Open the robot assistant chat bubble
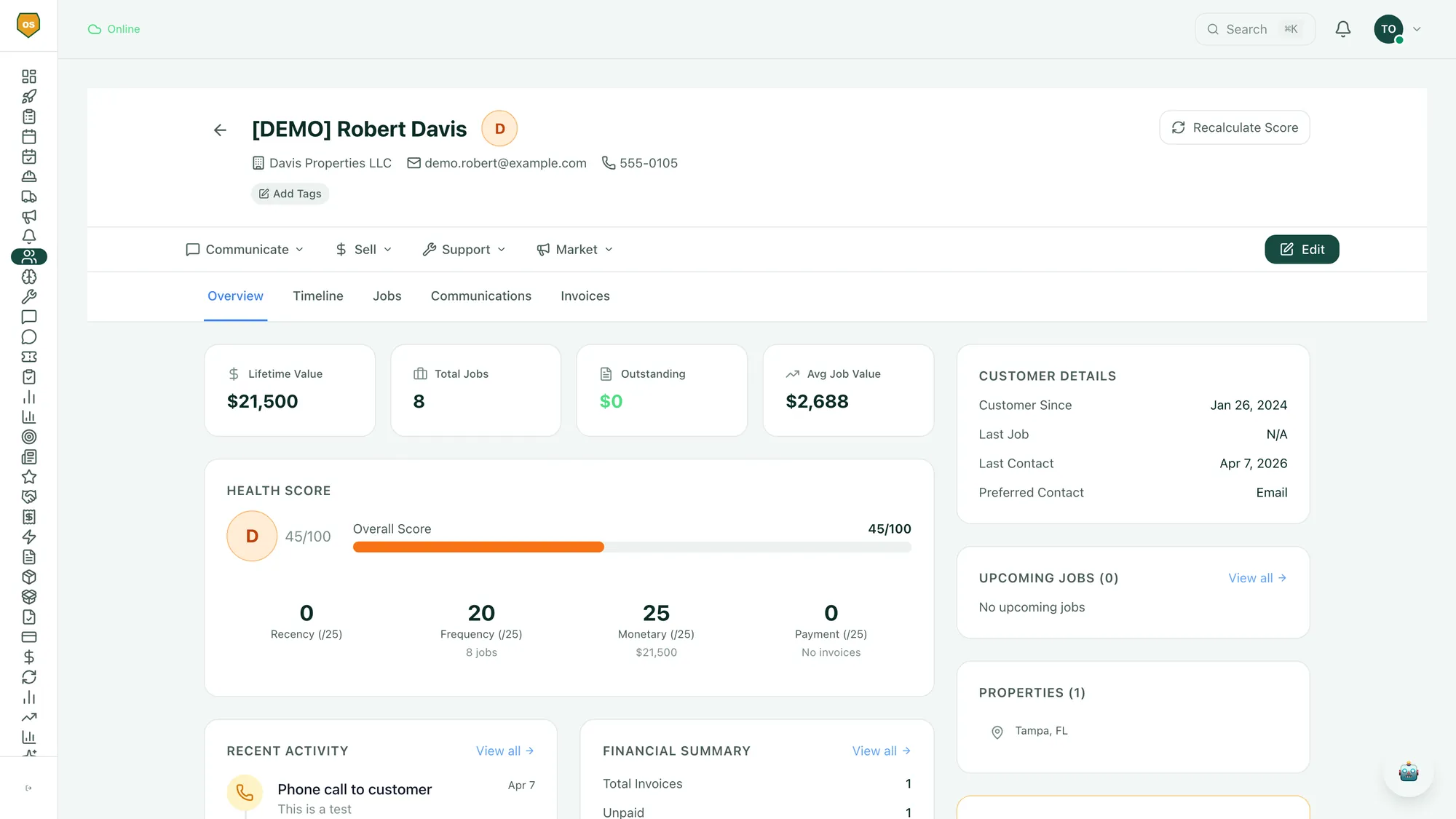Screen dimensions: 1456x819 tap(1408, 772)
